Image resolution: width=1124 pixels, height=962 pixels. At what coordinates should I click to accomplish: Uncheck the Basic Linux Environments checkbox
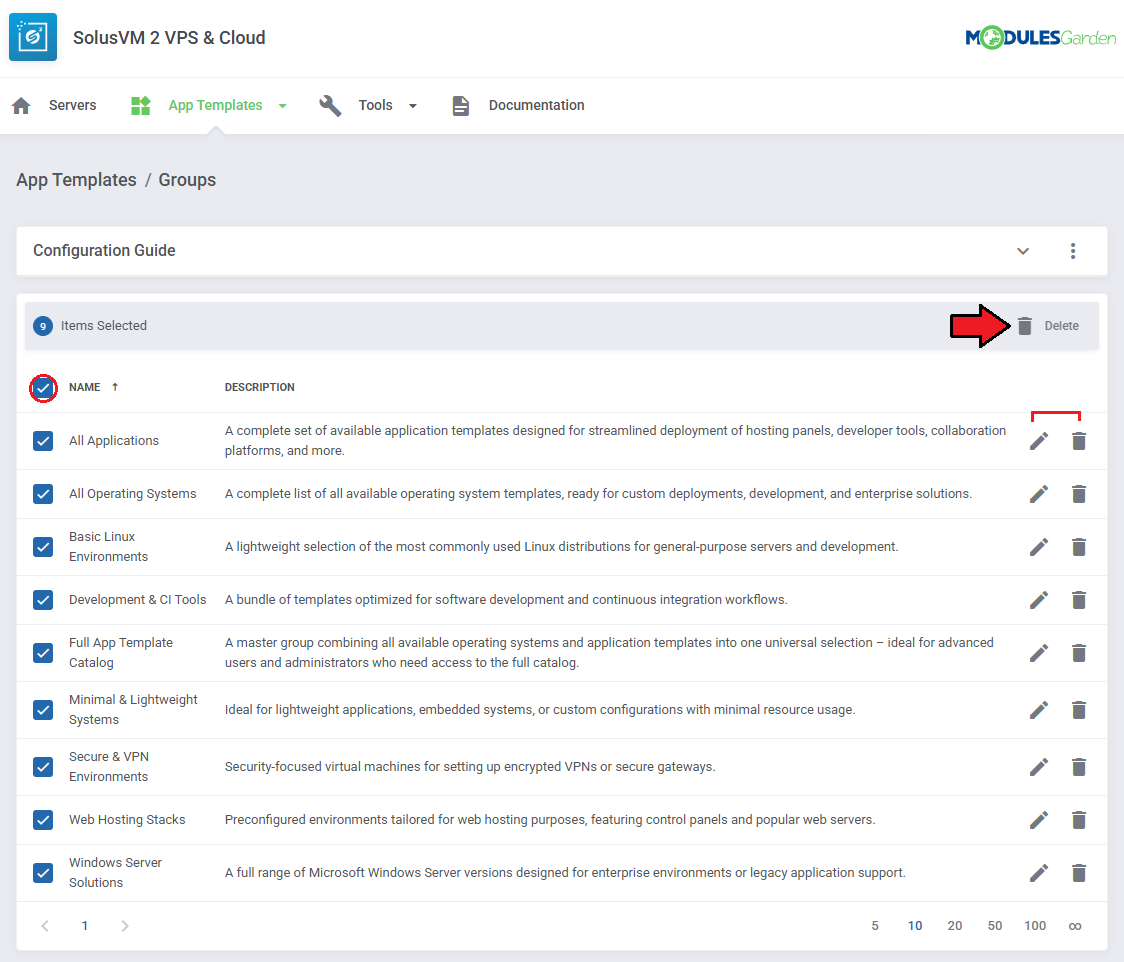click(43, 547)
